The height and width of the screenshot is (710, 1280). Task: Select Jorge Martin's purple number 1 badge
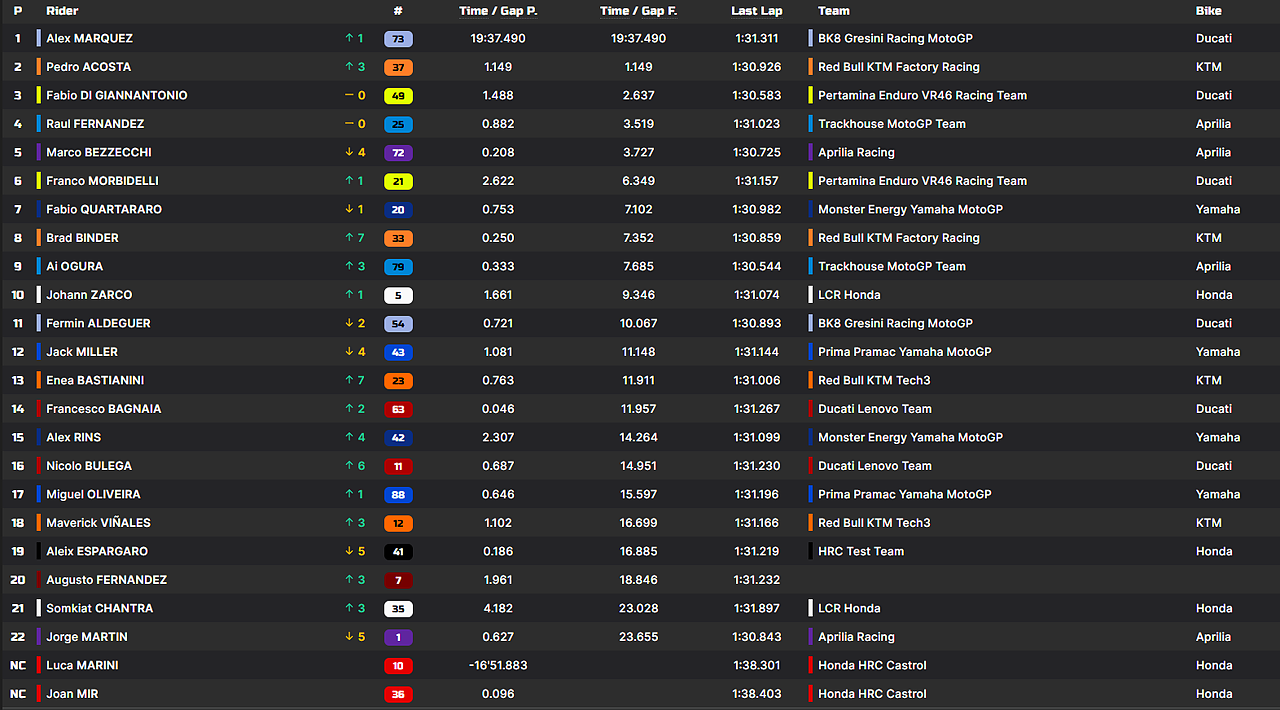pyautogui.click(x=398, y=637)
